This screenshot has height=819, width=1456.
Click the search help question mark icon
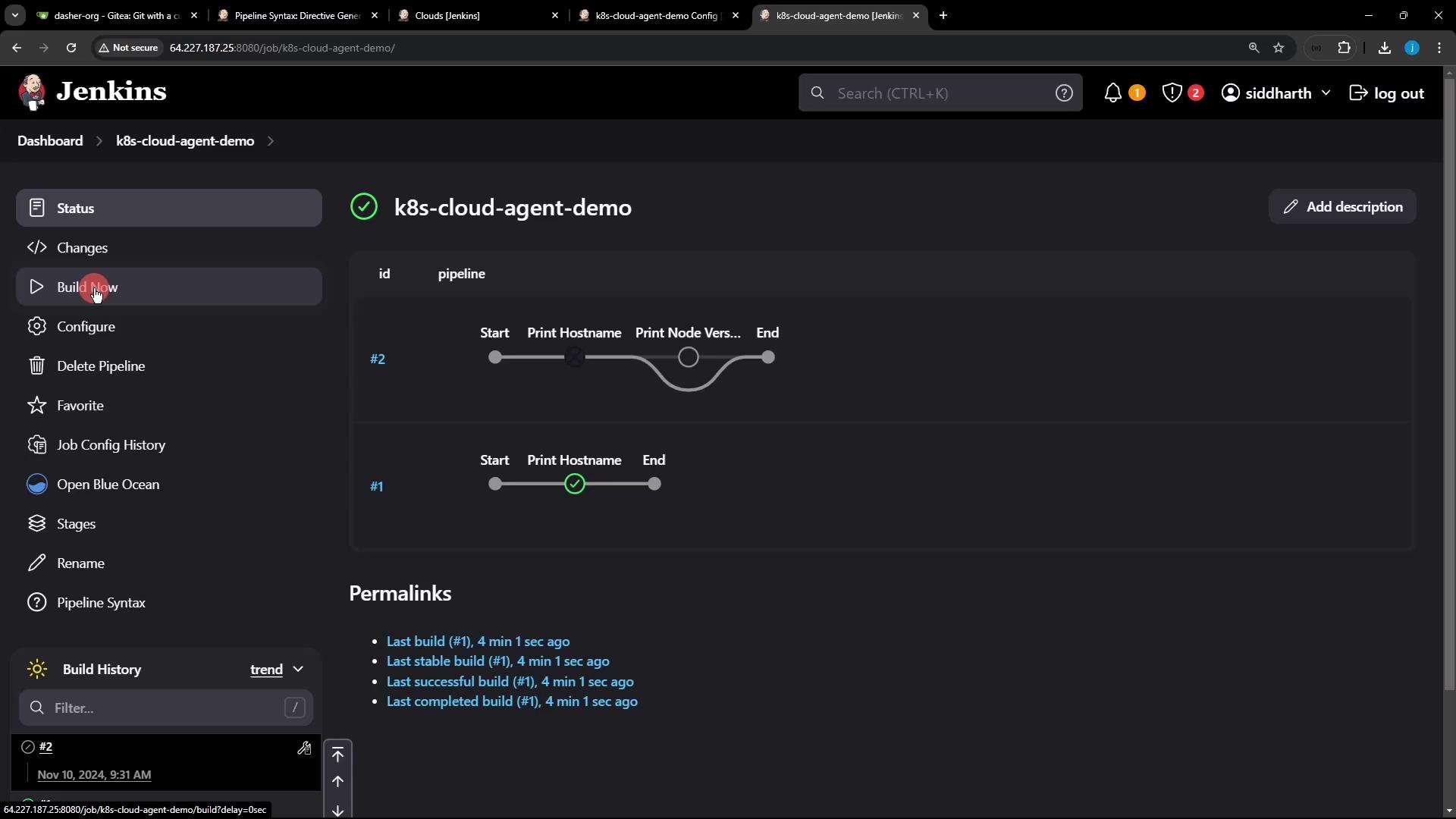[x=1064, y=93]
